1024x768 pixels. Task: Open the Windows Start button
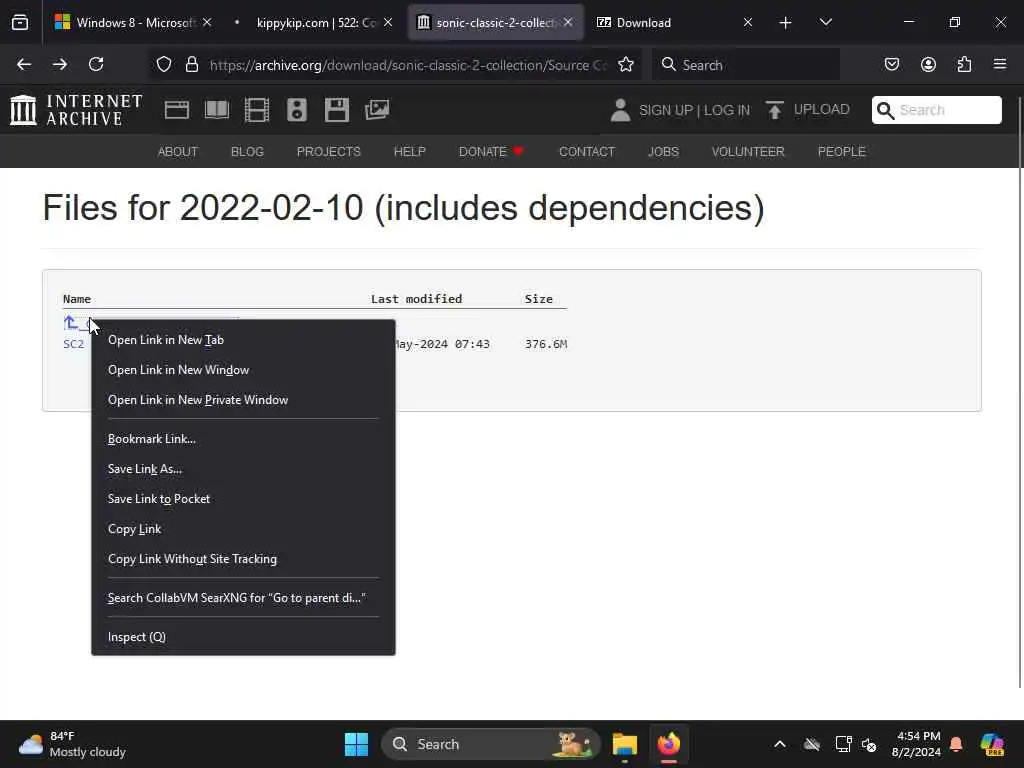point(357,744)
